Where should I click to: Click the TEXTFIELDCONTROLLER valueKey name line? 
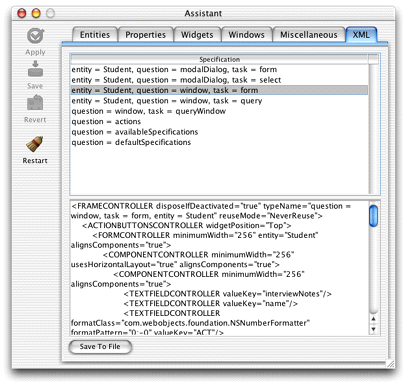pos(211,304)
